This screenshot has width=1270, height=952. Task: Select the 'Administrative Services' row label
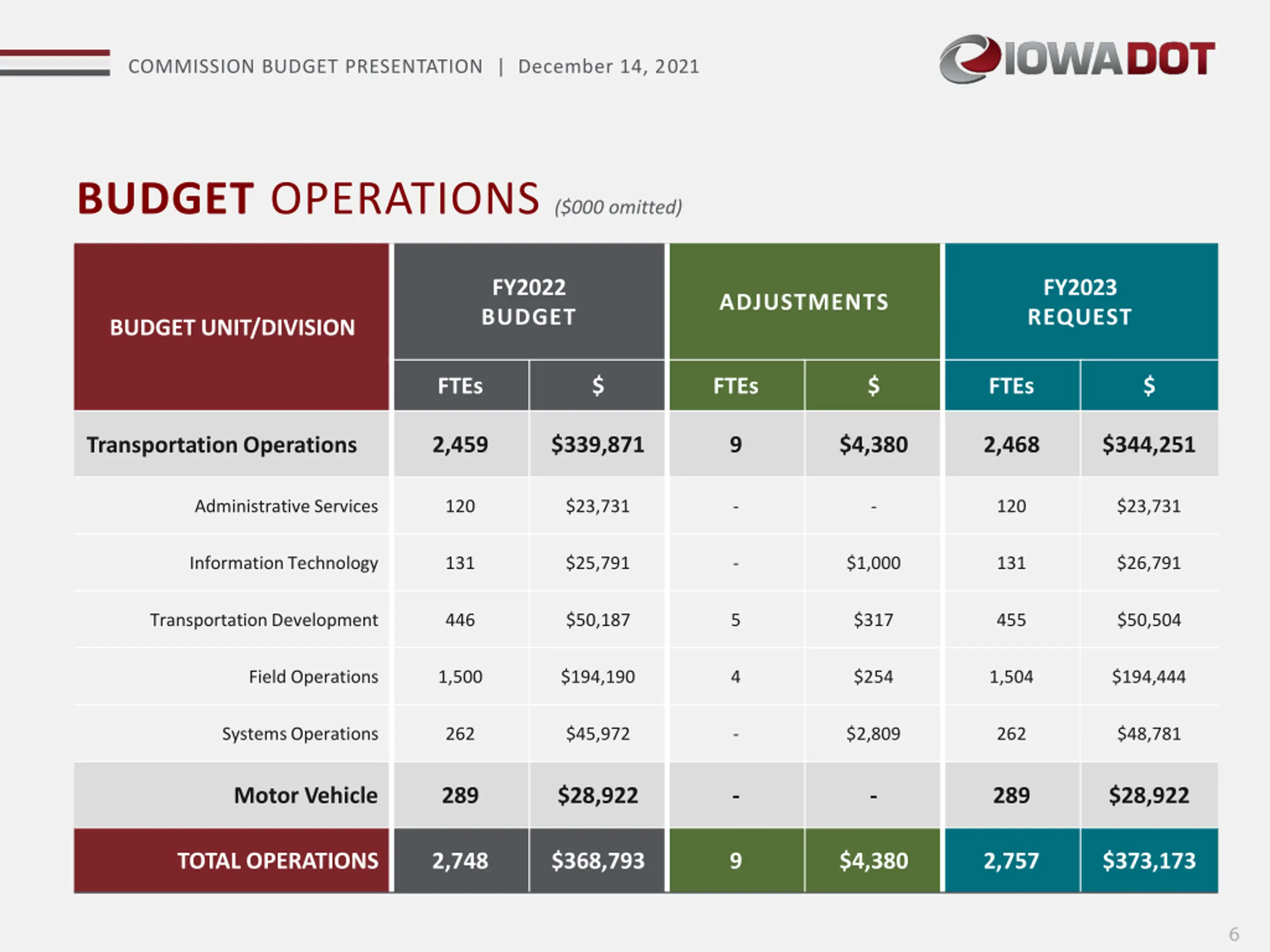286,506
